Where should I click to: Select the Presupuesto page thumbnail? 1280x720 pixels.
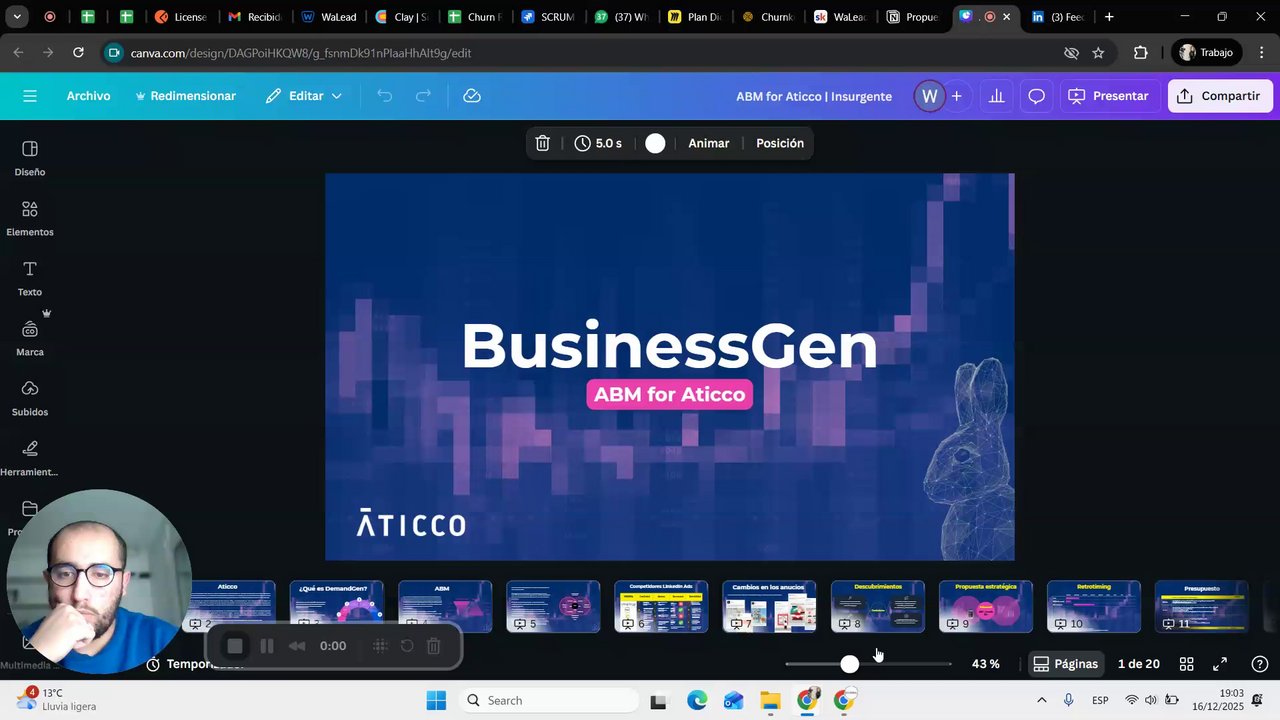tap(1201, 606)
